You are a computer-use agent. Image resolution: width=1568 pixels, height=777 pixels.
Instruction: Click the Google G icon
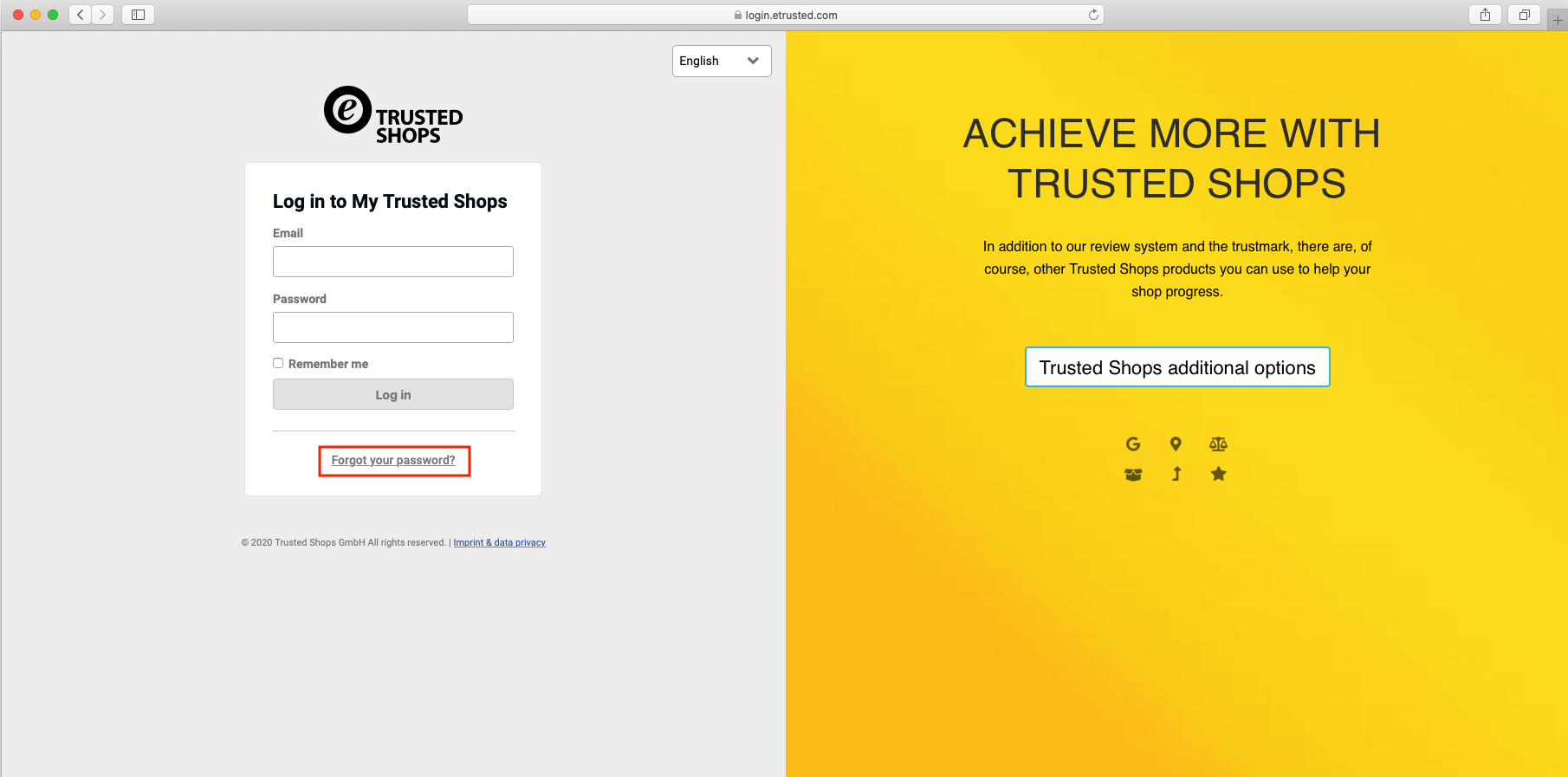click(x=1133, y=444)
